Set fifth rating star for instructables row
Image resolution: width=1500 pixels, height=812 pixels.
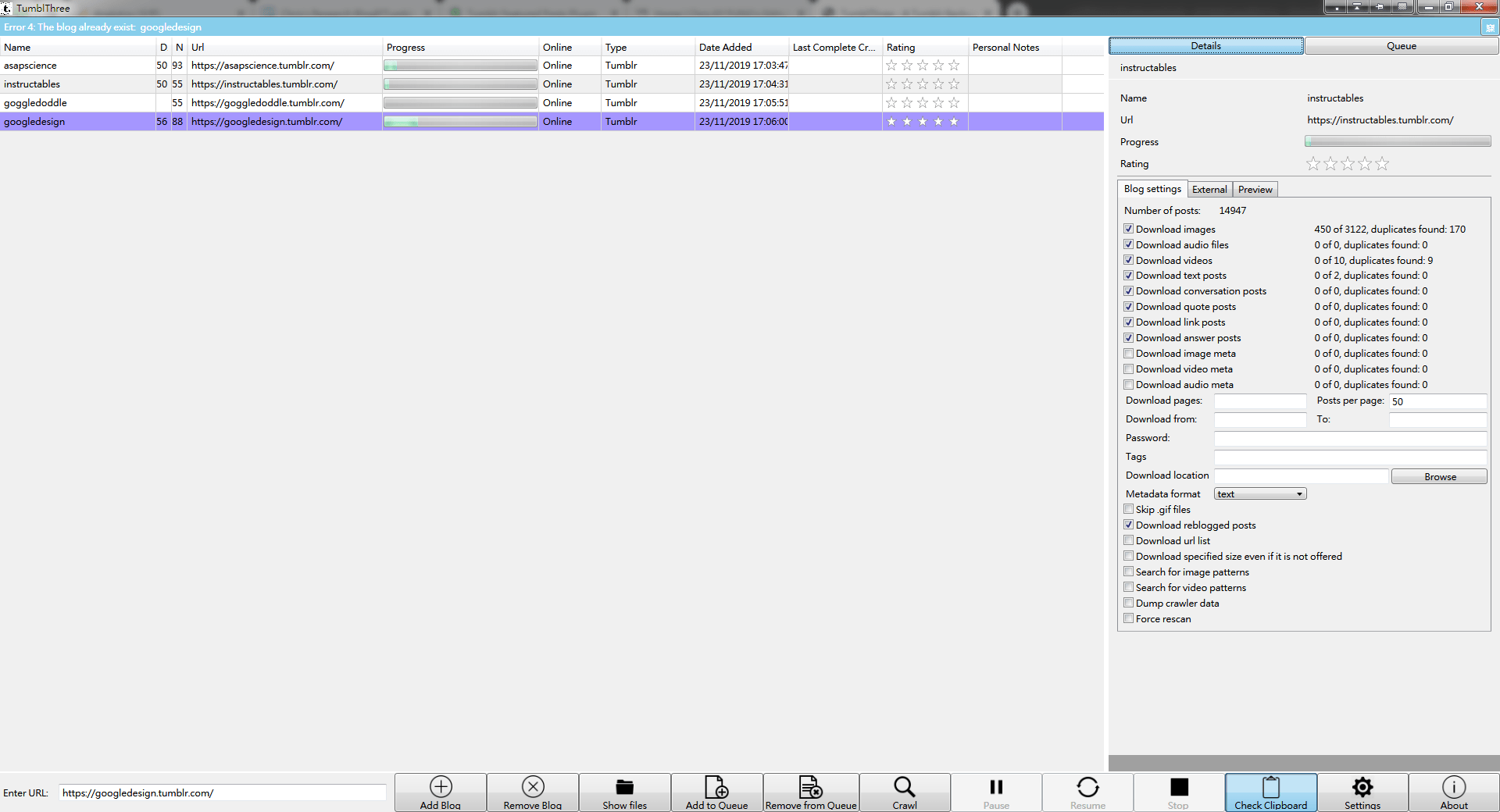point(954,84)
